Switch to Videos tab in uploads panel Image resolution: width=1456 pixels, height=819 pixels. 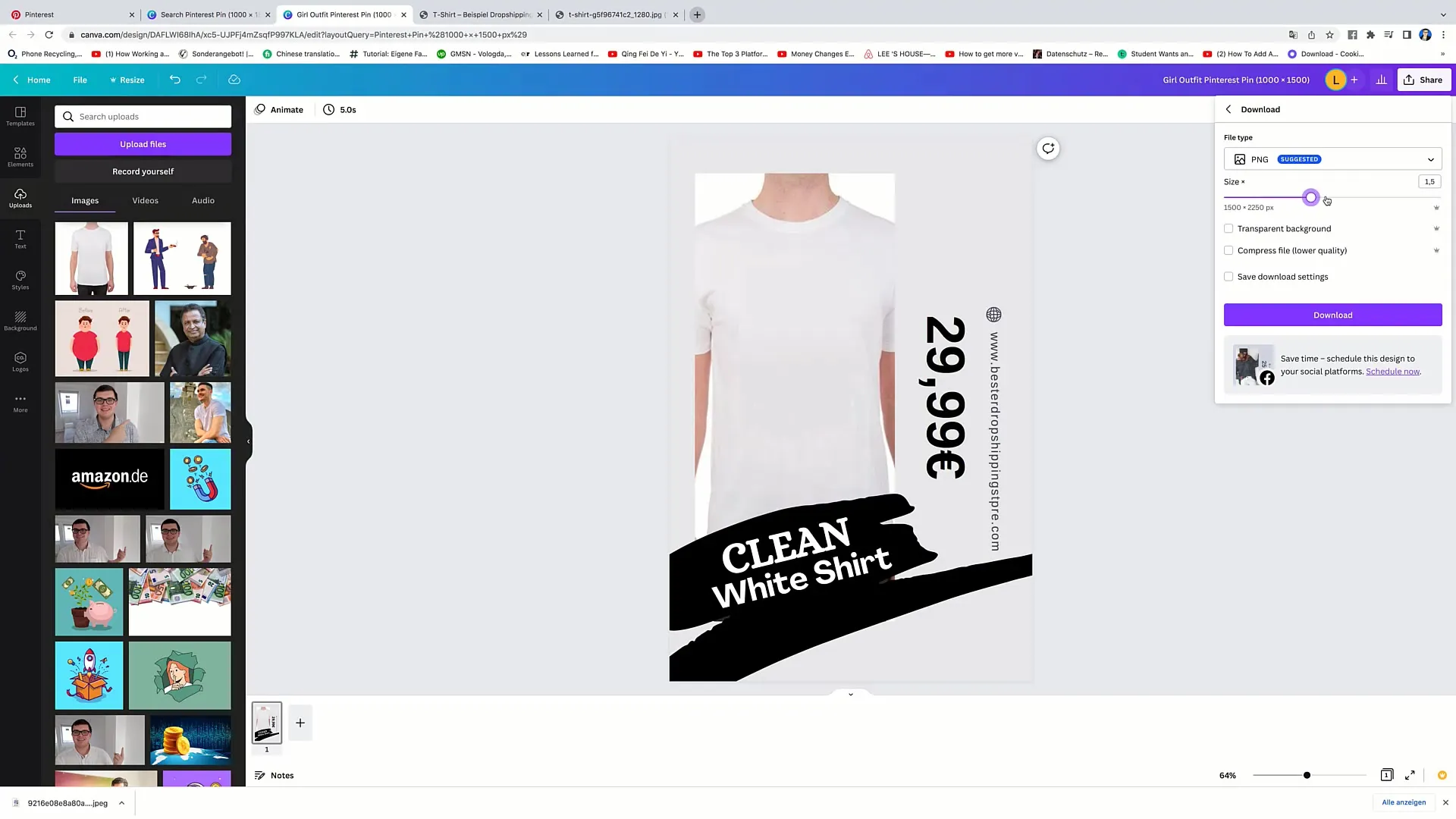pos(145,200)
